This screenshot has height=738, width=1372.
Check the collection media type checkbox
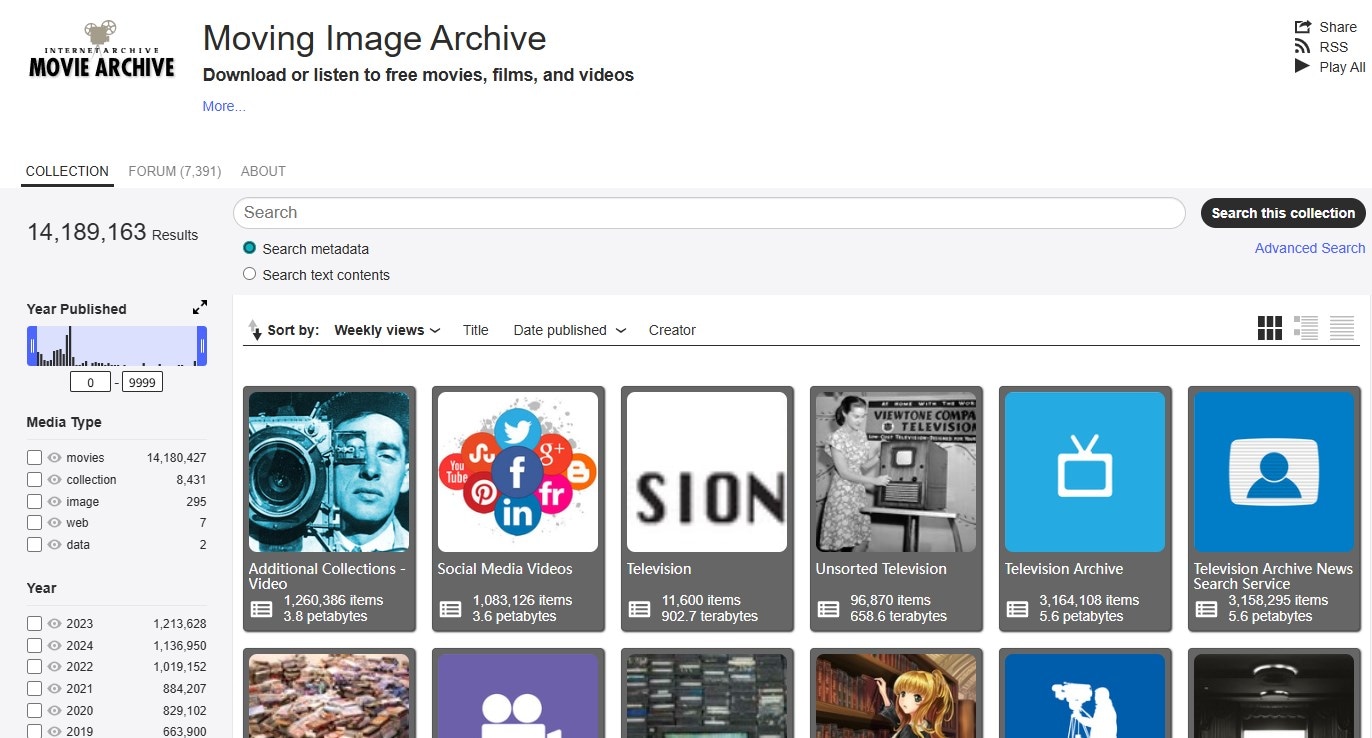click(34, 480)
